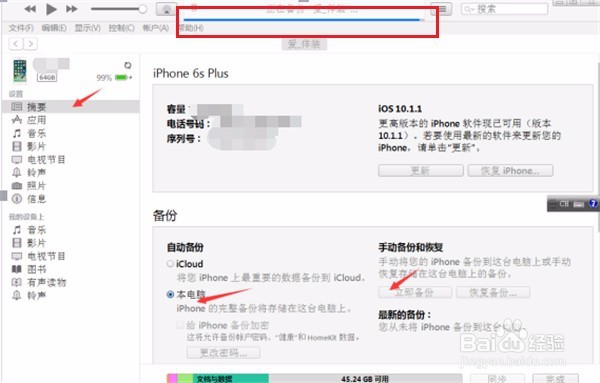Click the 完成 button at bottom

tap(555, 379)
